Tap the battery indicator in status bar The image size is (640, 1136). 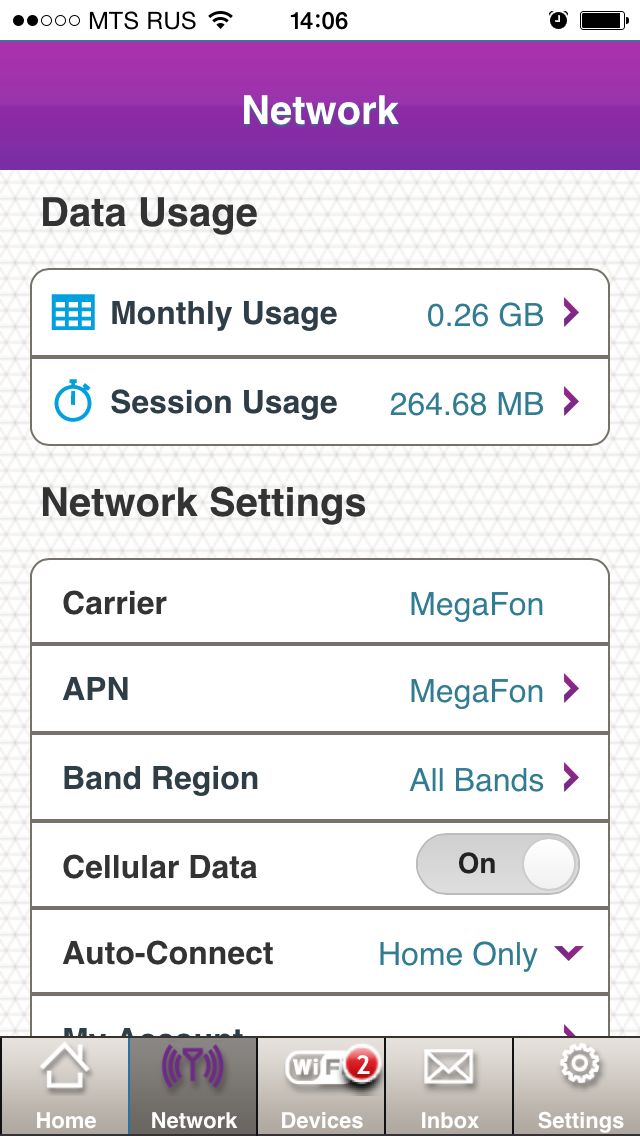tap(603, 19)
